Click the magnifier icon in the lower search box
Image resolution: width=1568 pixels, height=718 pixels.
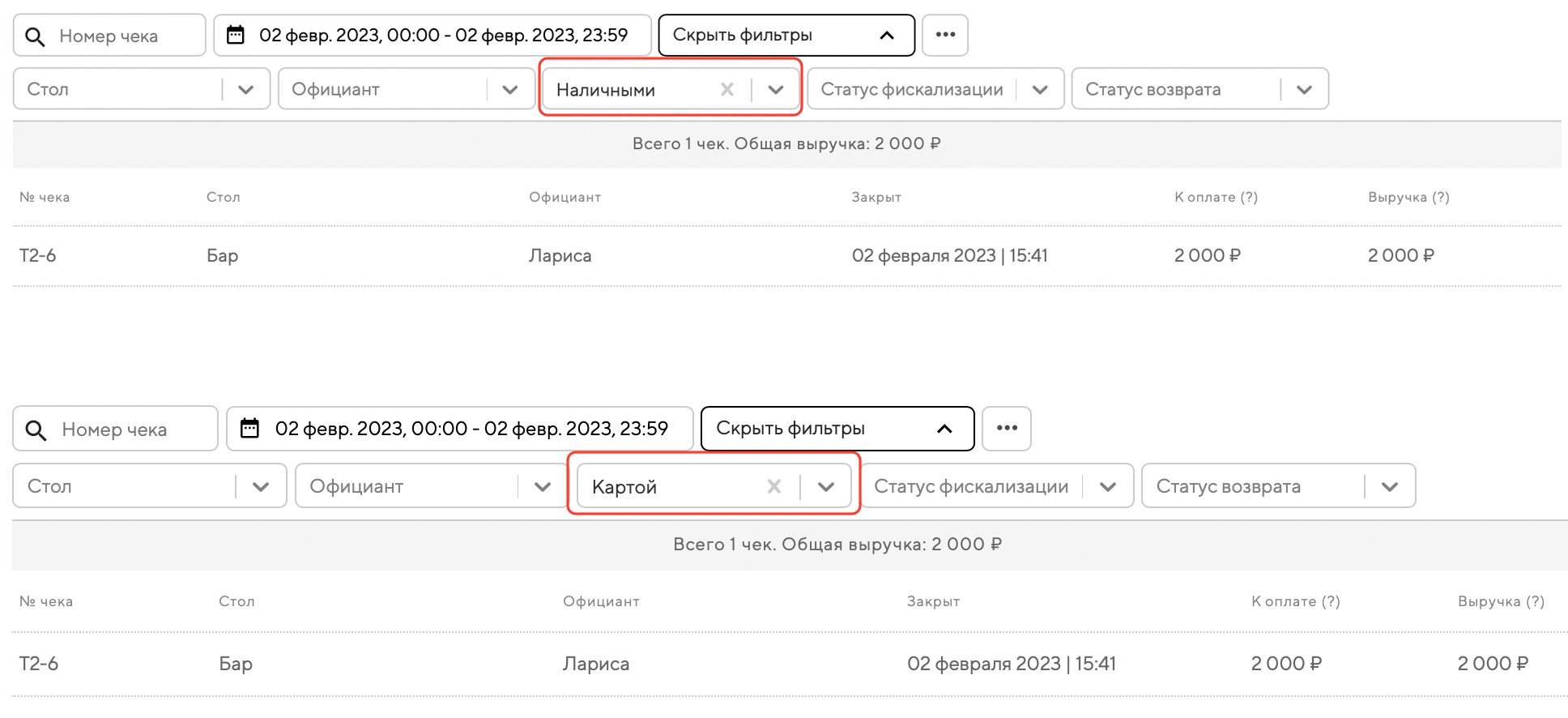coord(36,430)
